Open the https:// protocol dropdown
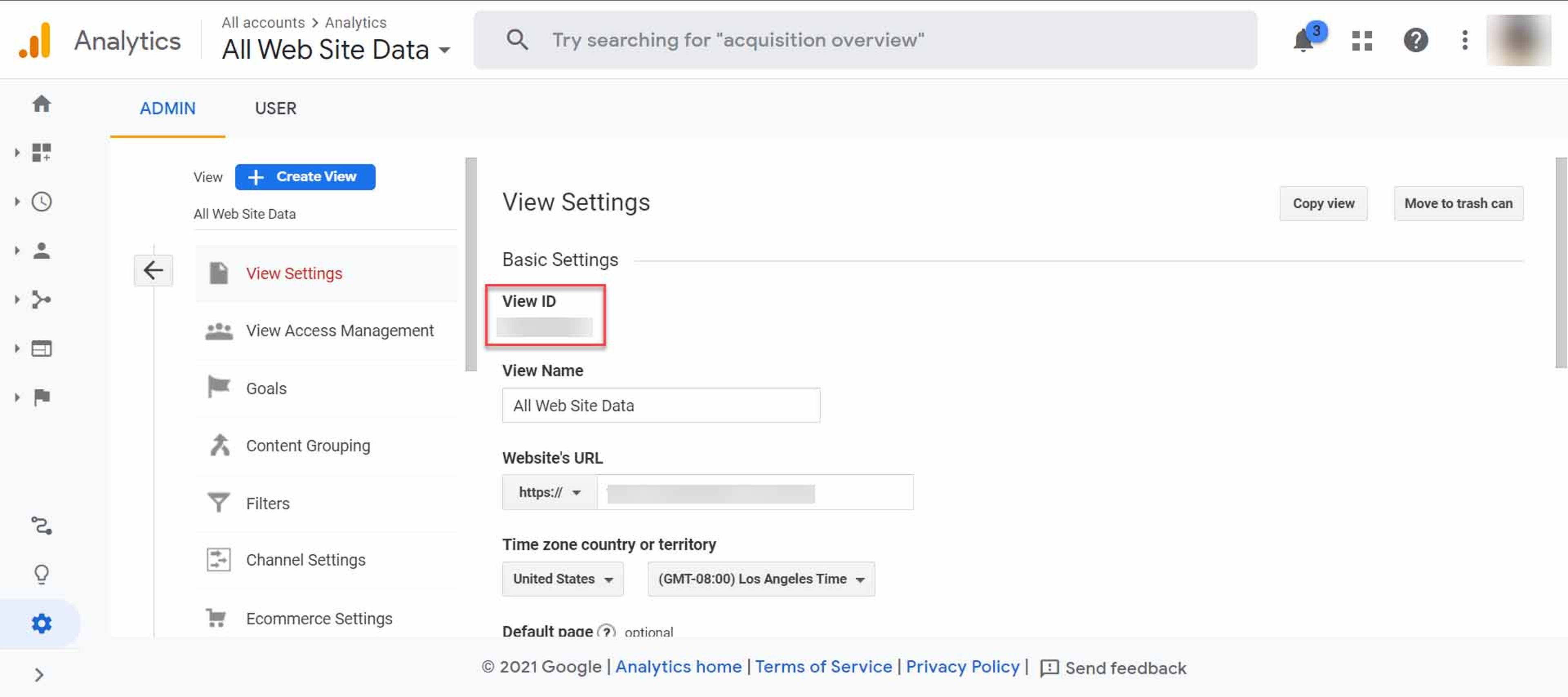The width and height of the screenshot is (1568, 697). pyautogui.click(x=550, y=492)
